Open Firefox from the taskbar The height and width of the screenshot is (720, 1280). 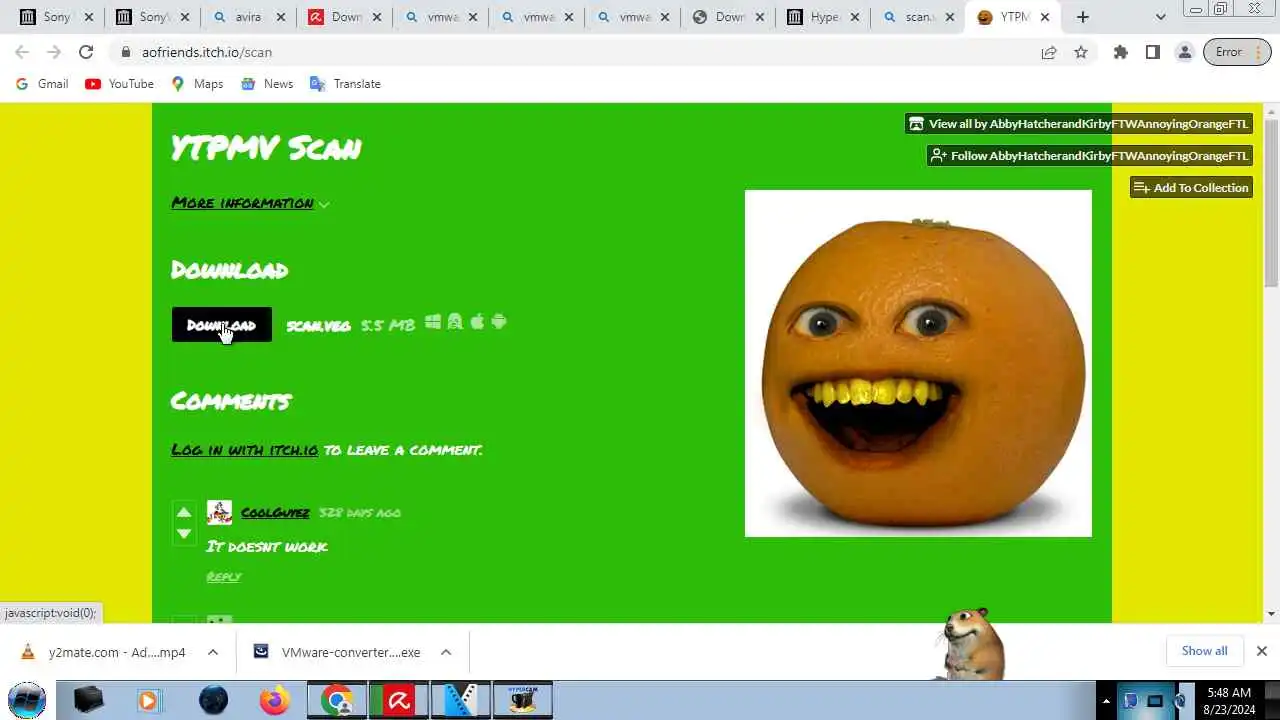pos(274,700)
